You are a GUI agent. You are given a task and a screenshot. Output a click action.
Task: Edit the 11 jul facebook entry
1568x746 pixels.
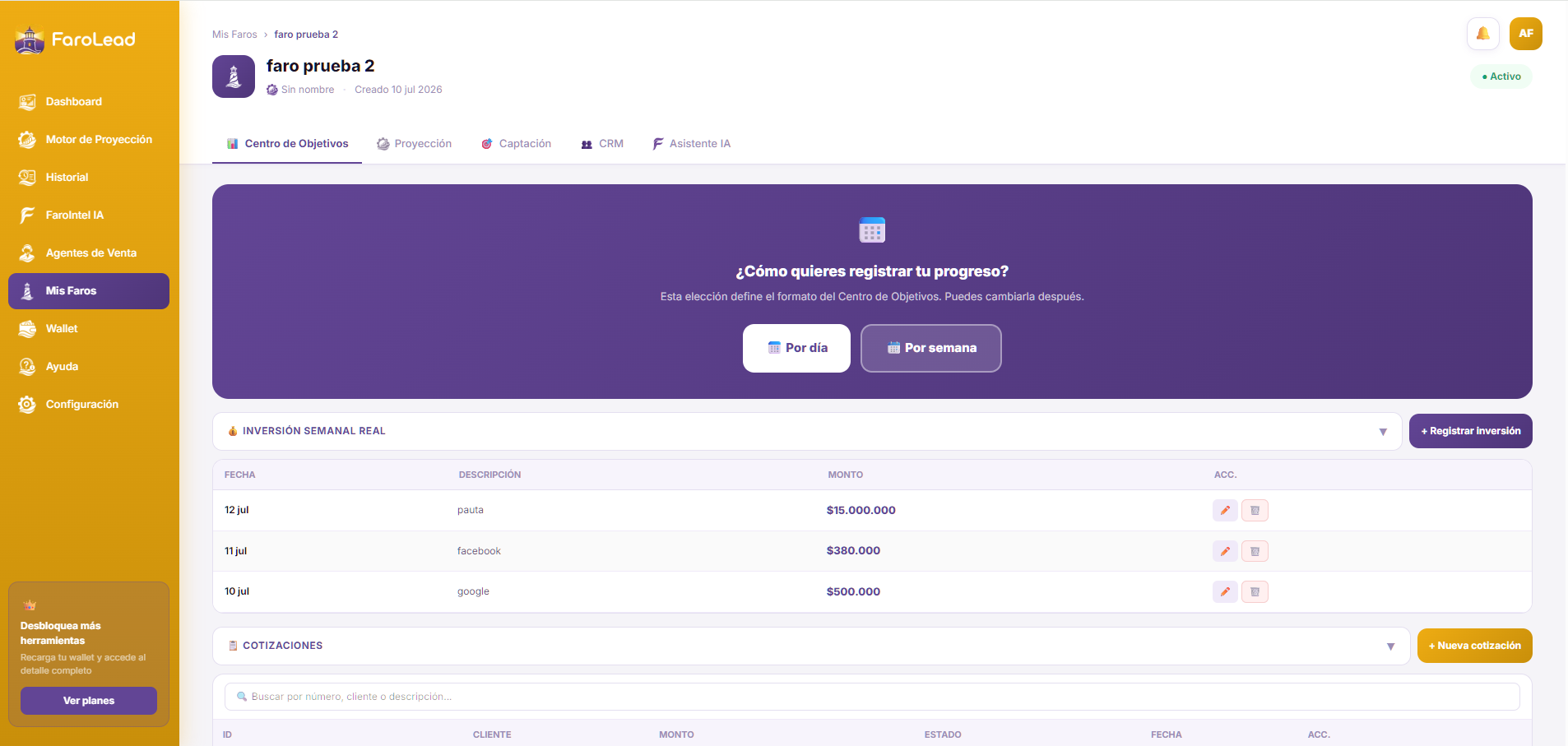(1225, 551)
